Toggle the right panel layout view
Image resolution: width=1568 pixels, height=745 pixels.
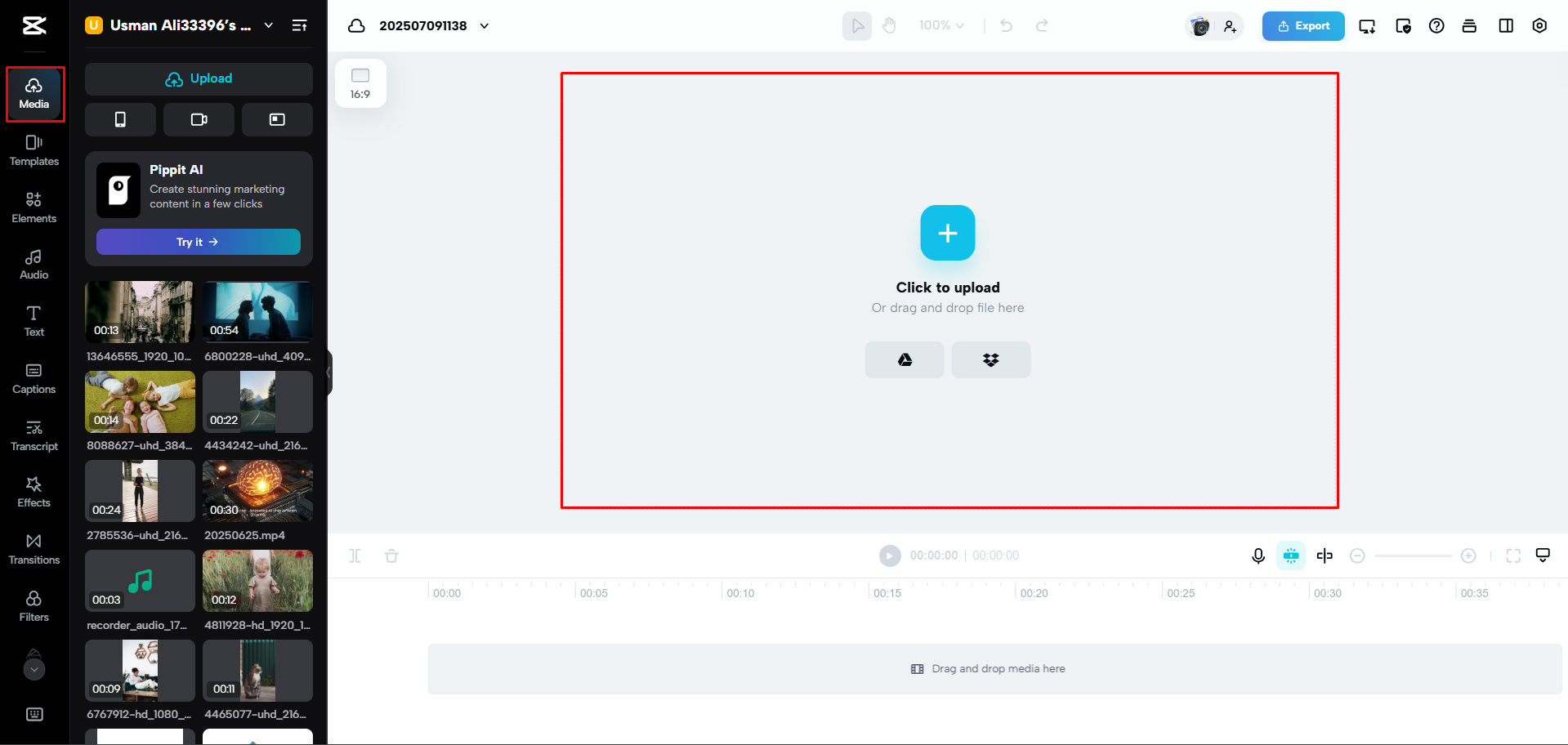[x=1506, y=25]
